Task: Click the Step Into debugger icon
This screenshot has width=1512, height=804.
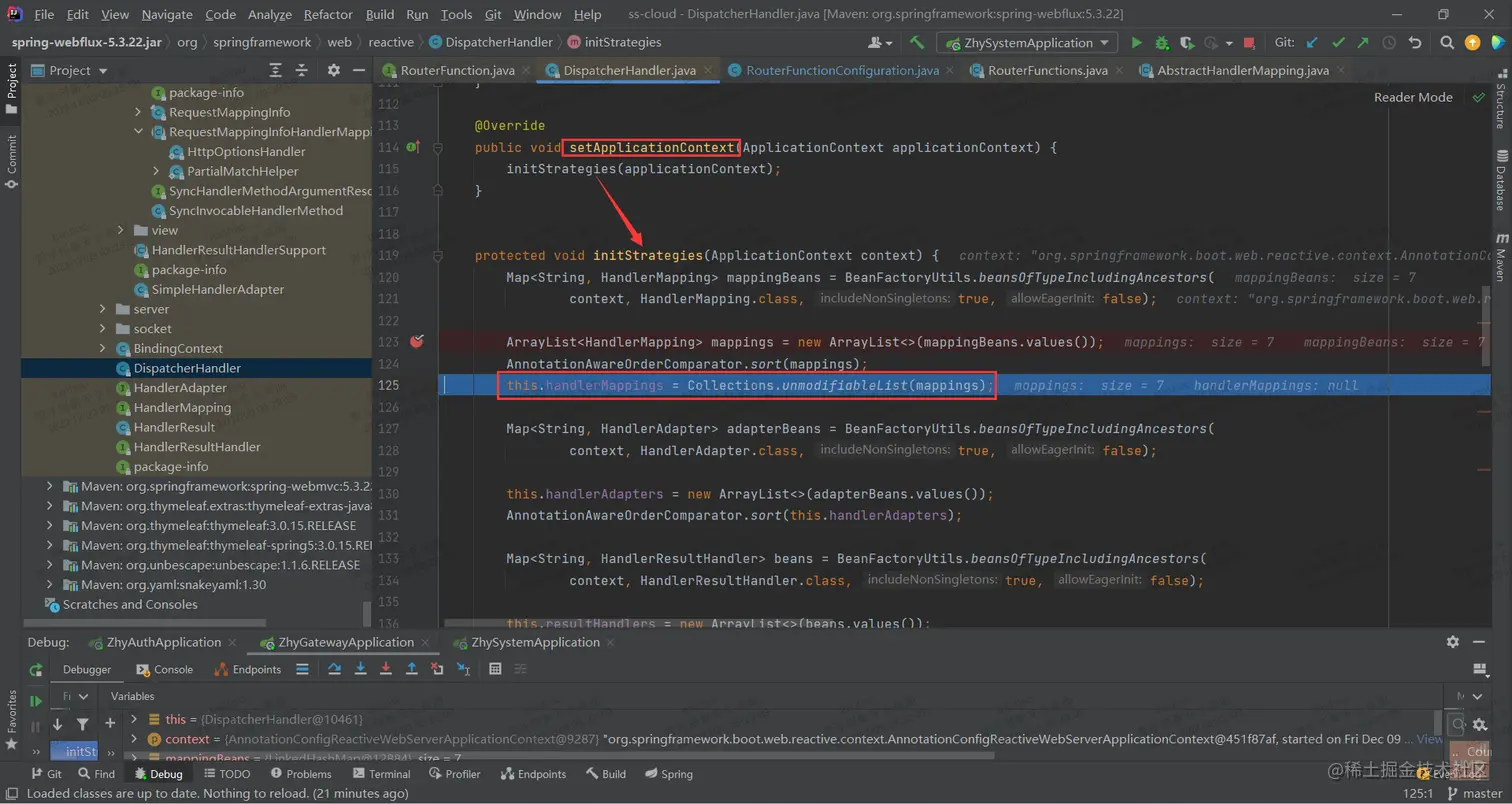Action: pyautogui.click(x=360, y=669)
